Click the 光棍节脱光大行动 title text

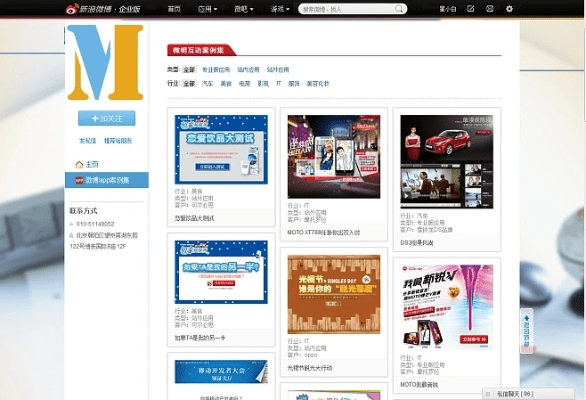(310, 368)
